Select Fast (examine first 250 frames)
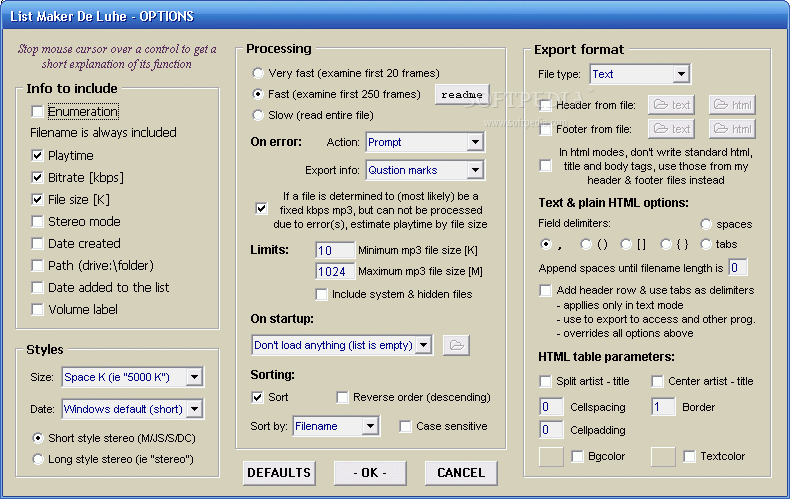790x499 pixels. coord(258,94)
